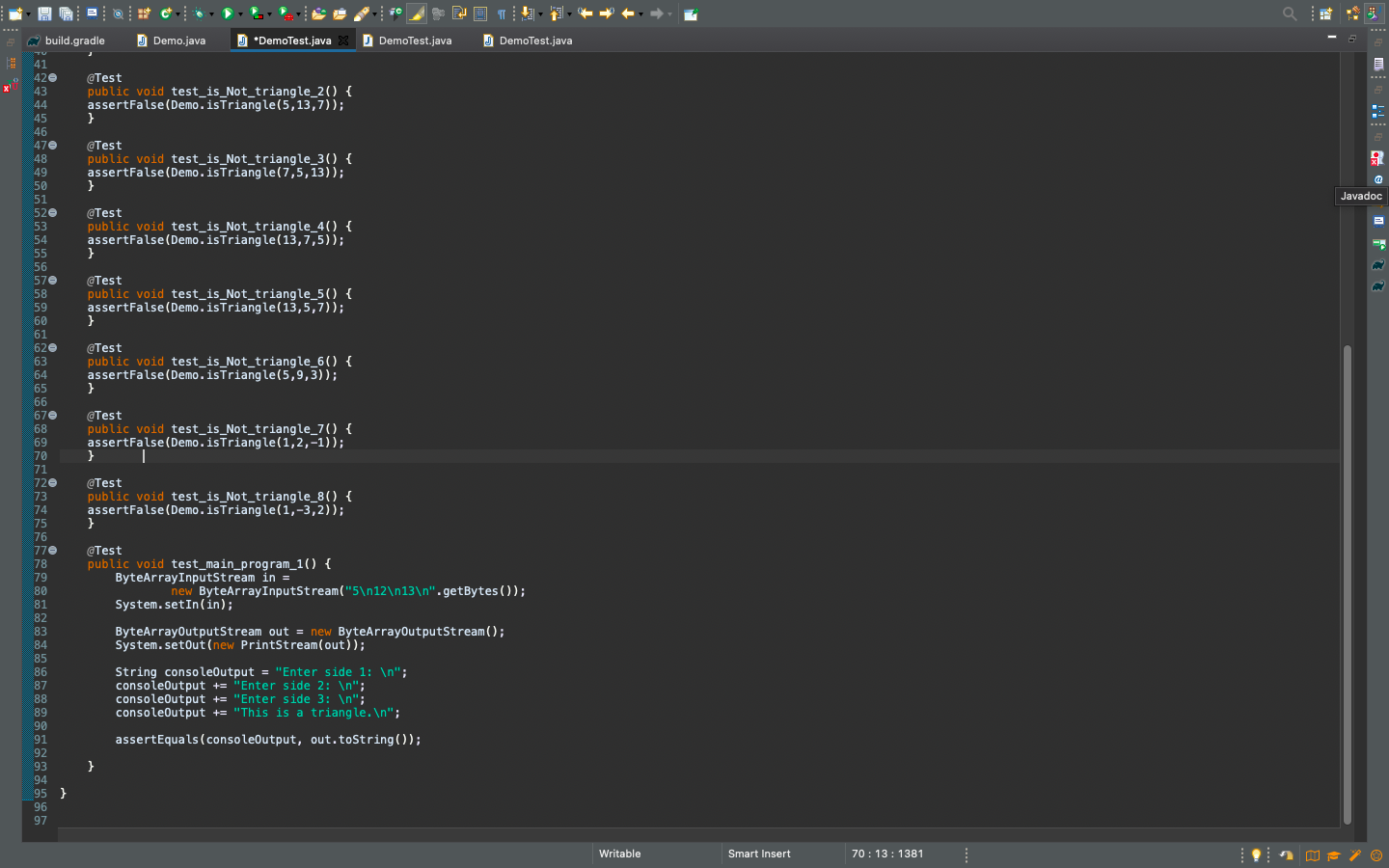Click the Save All toolbar icon
The height and width of the screenshot is (868, 1389).
(66, 14)
